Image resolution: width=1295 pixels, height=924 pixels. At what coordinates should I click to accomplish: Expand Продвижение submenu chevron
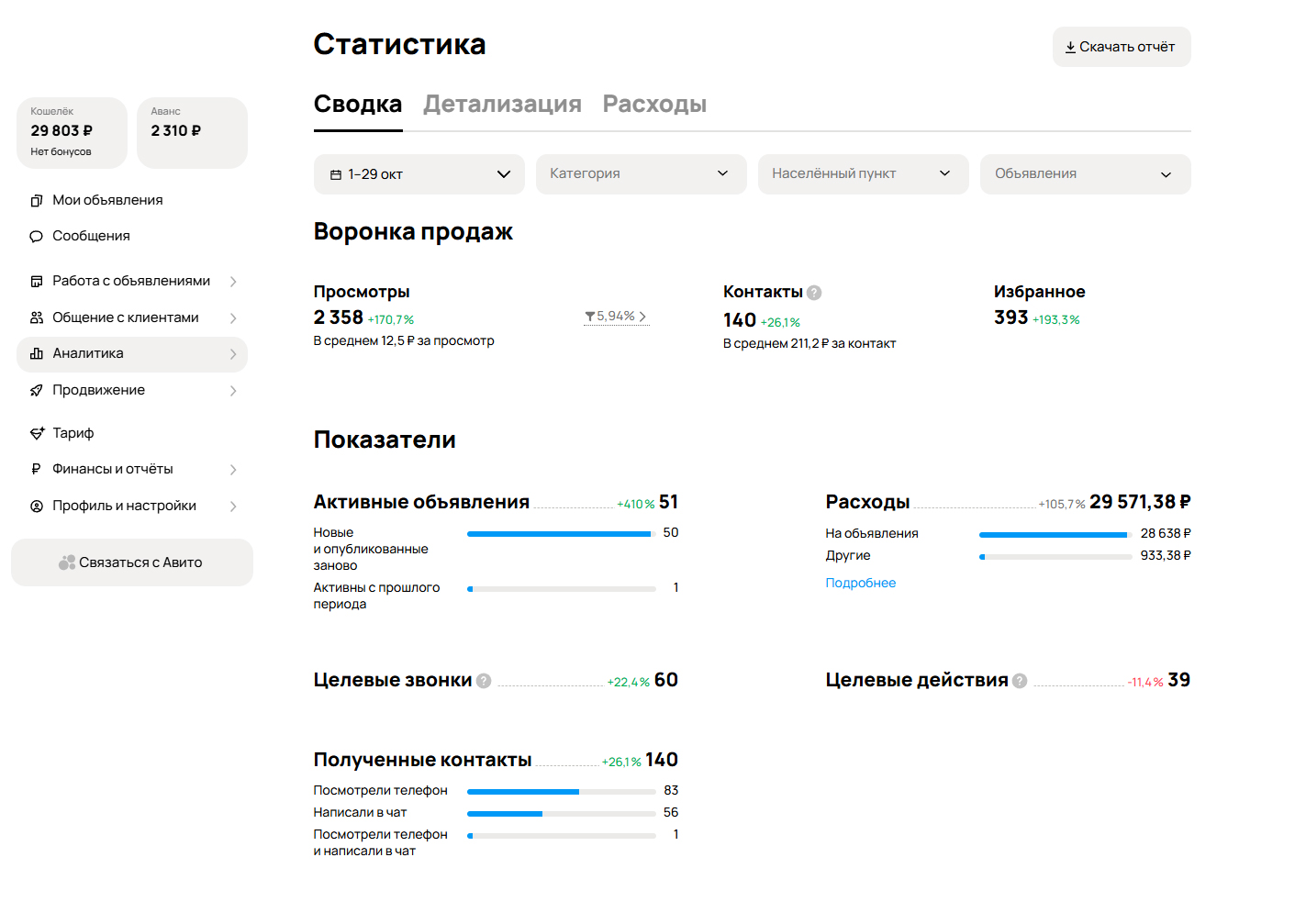click(233, 391)
